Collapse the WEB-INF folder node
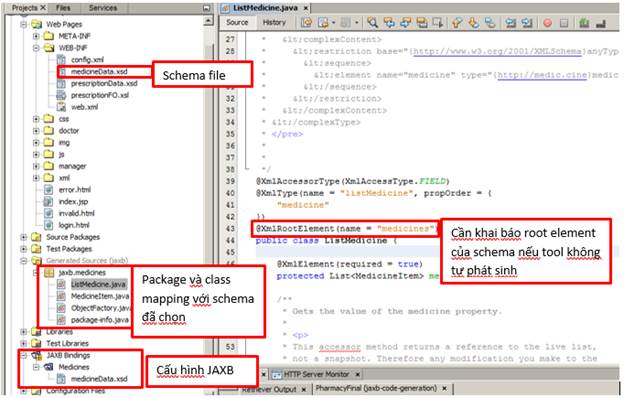The width and height of the screenshot is (624, 398). click(x=36, y=48)
